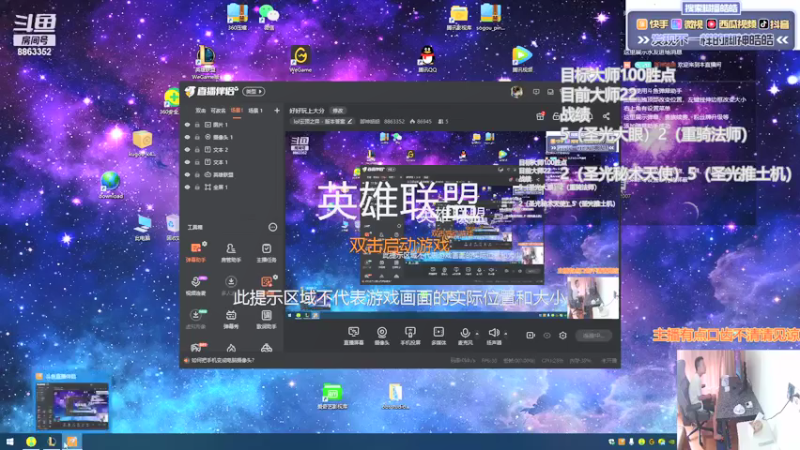This screenshot has width=800, height=450.
Task: Toggle the lock on the 图片 1 layer
Action: pyautogui.click(x=197, y=124)
